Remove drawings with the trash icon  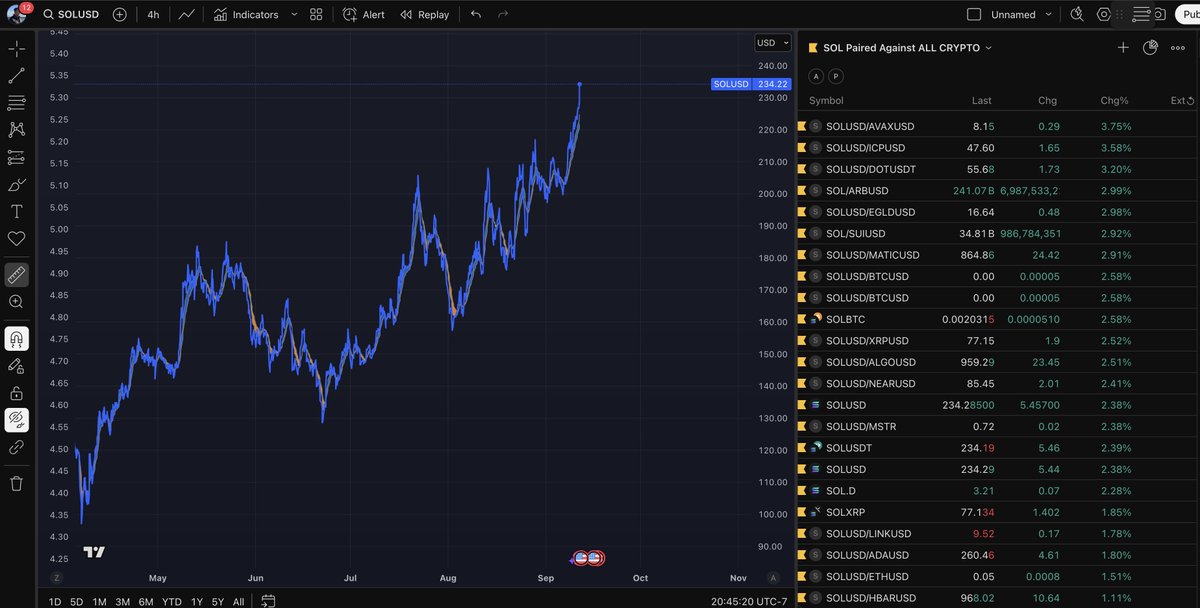coord(17,483)
